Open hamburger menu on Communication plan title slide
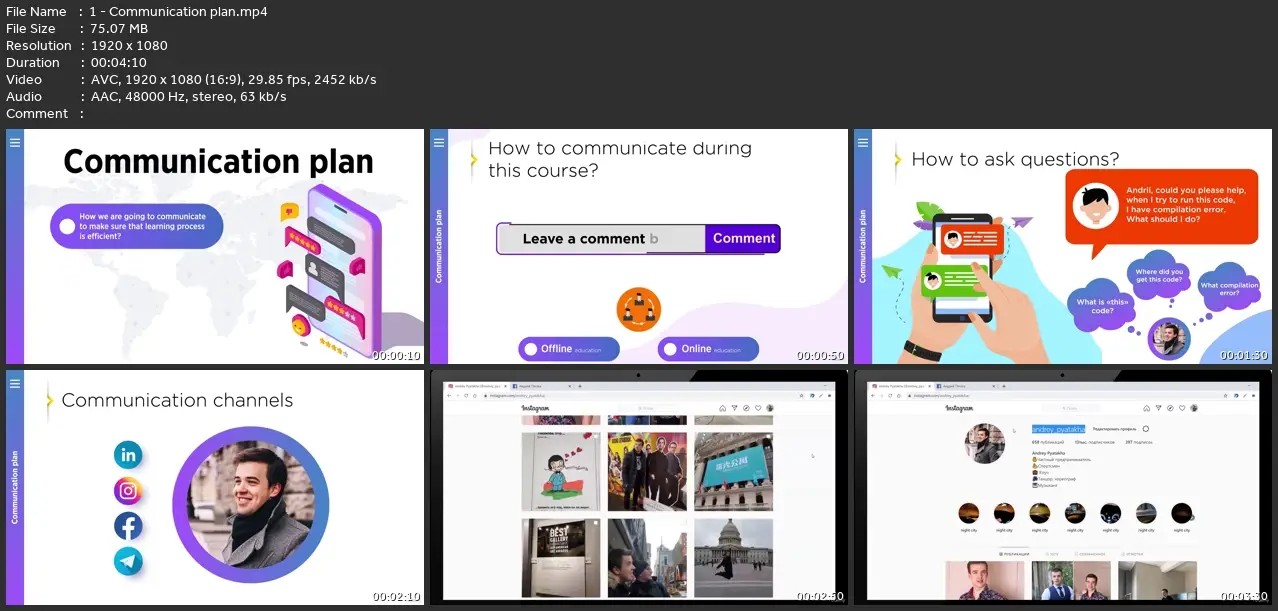The width and height of the screenshot is (1278, 611). click(14, 143)
